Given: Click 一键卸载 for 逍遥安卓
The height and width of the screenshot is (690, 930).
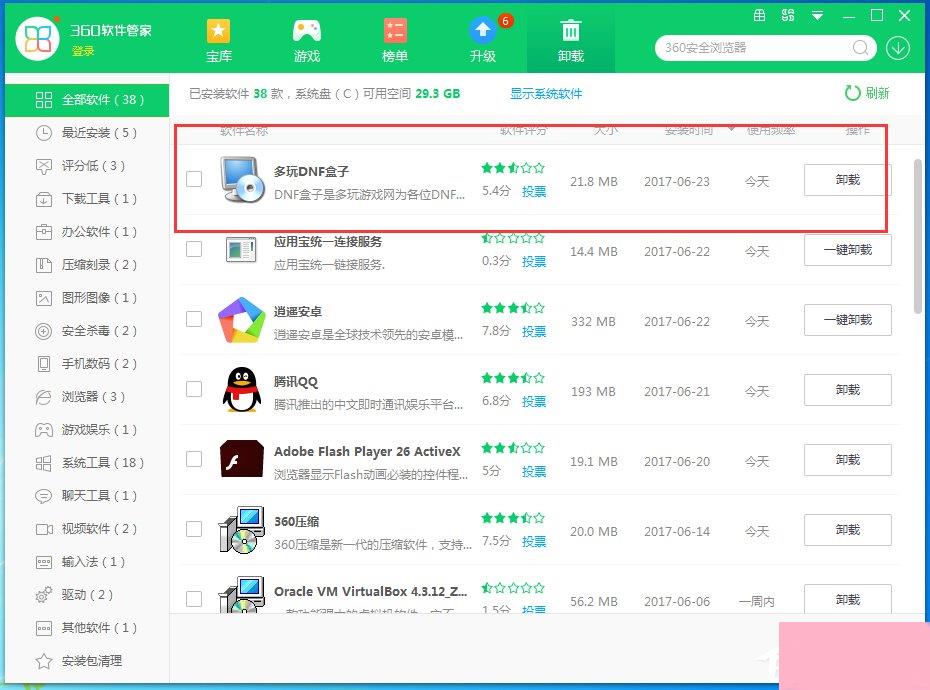Looking at the screenshot, I should pos(848,320).
